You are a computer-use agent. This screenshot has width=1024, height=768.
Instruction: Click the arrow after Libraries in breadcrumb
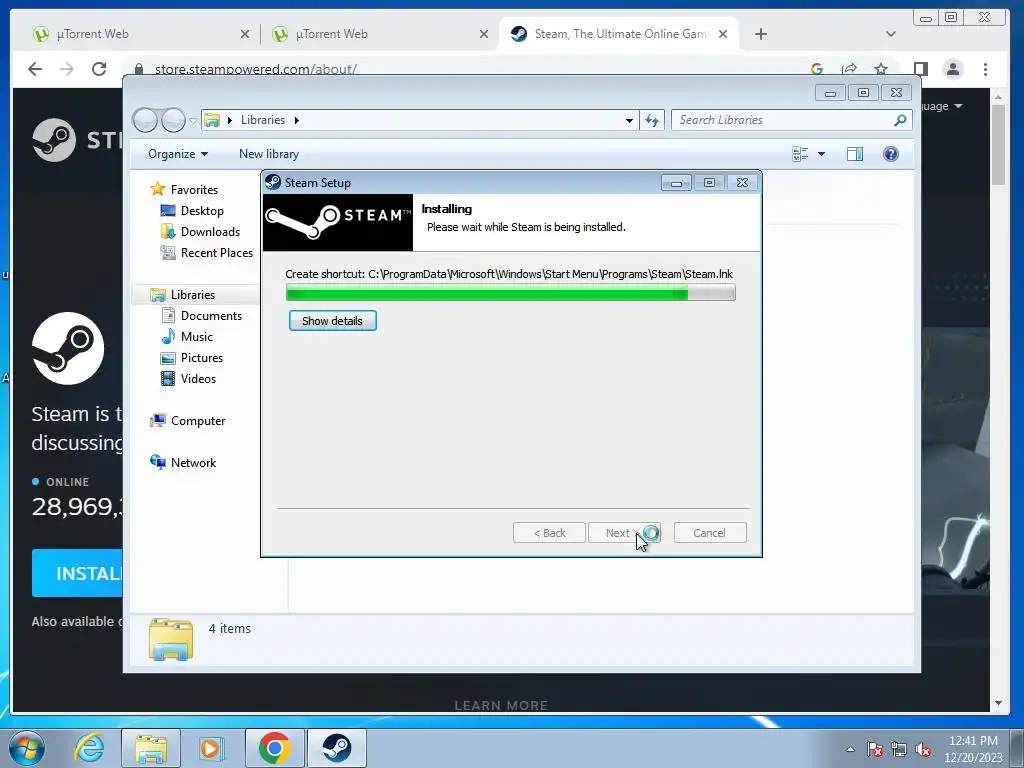[296, 120]
